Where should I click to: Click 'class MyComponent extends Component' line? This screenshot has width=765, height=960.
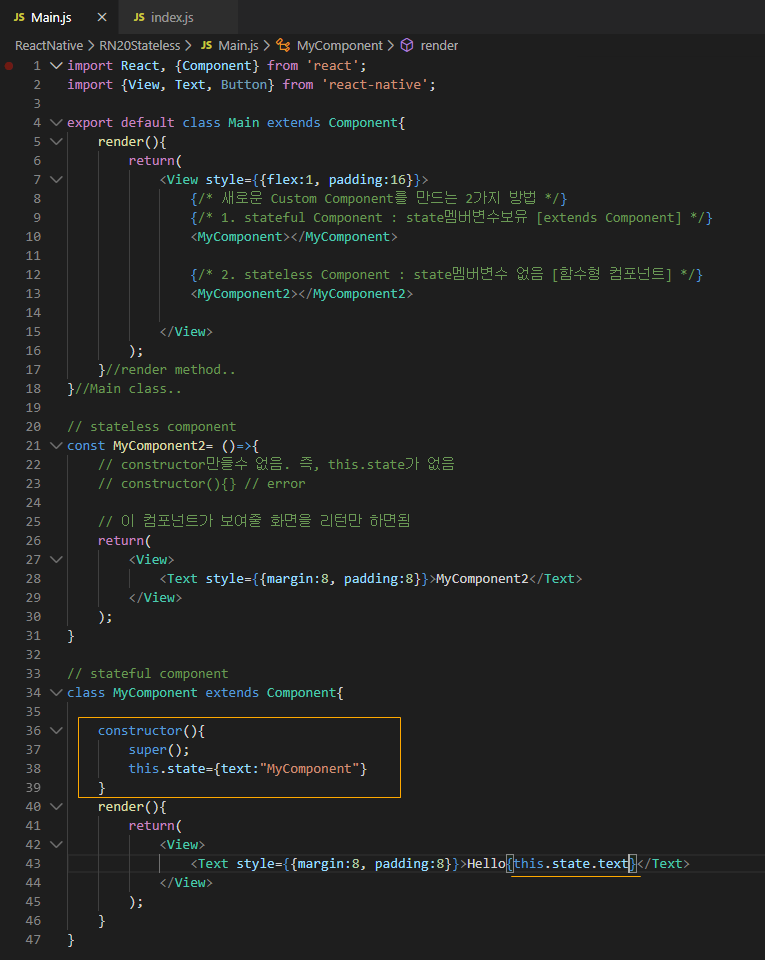tap(205, 692)
